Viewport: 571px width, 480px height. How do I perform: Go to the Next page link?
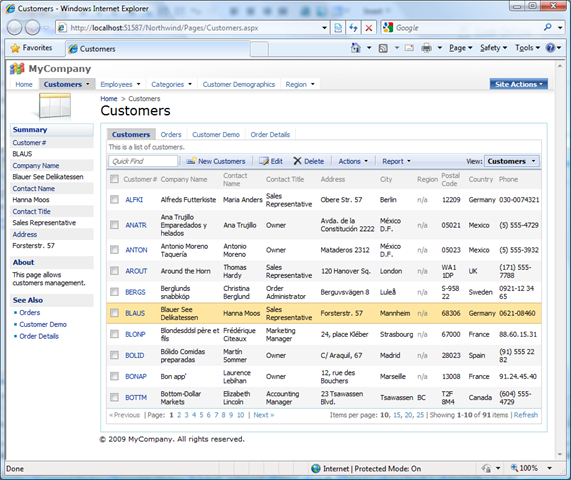(263, 415)
